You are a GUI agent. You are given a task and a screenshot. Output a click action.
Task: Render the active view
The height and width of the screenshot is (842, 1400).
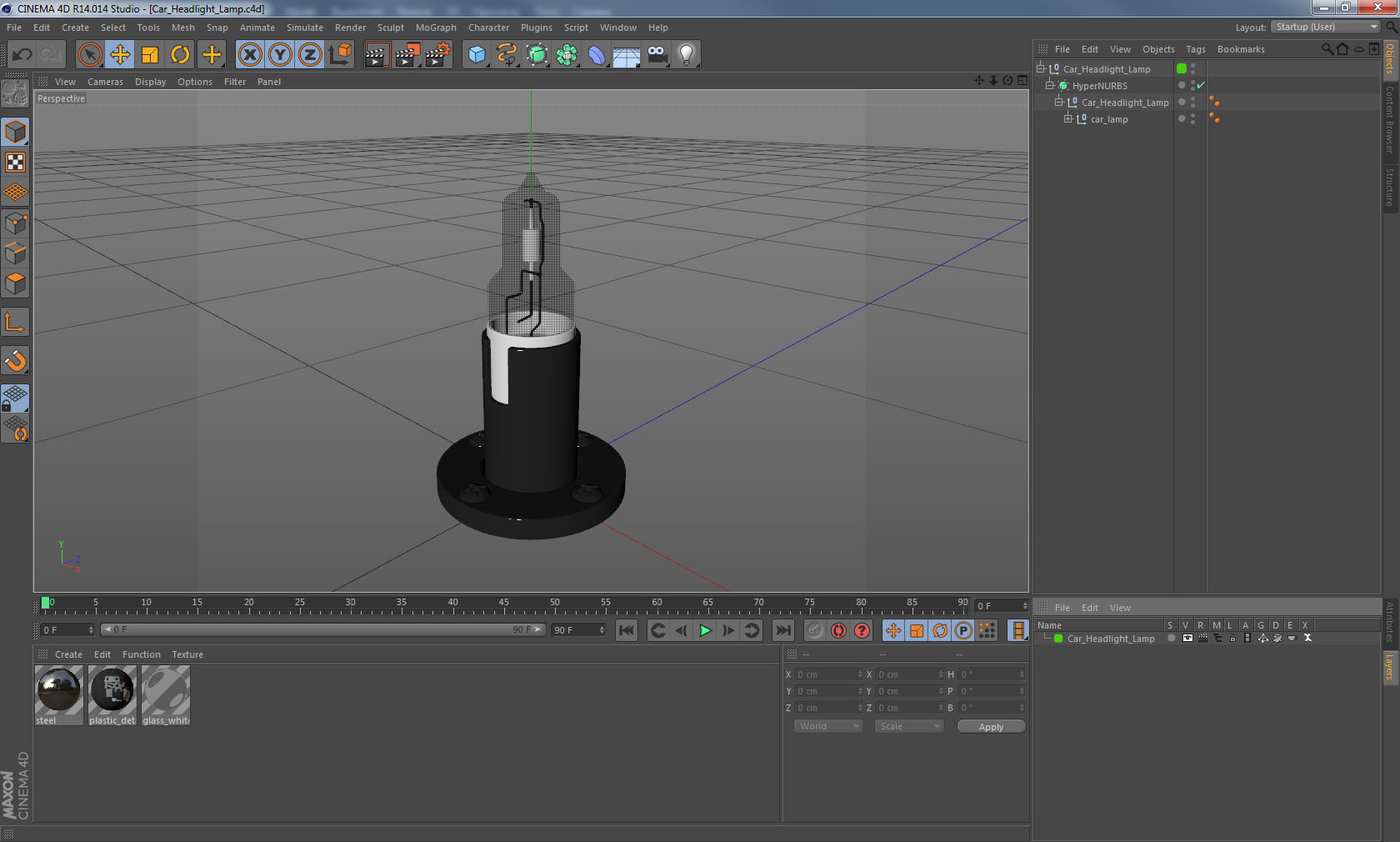click(x=377, y=55)
